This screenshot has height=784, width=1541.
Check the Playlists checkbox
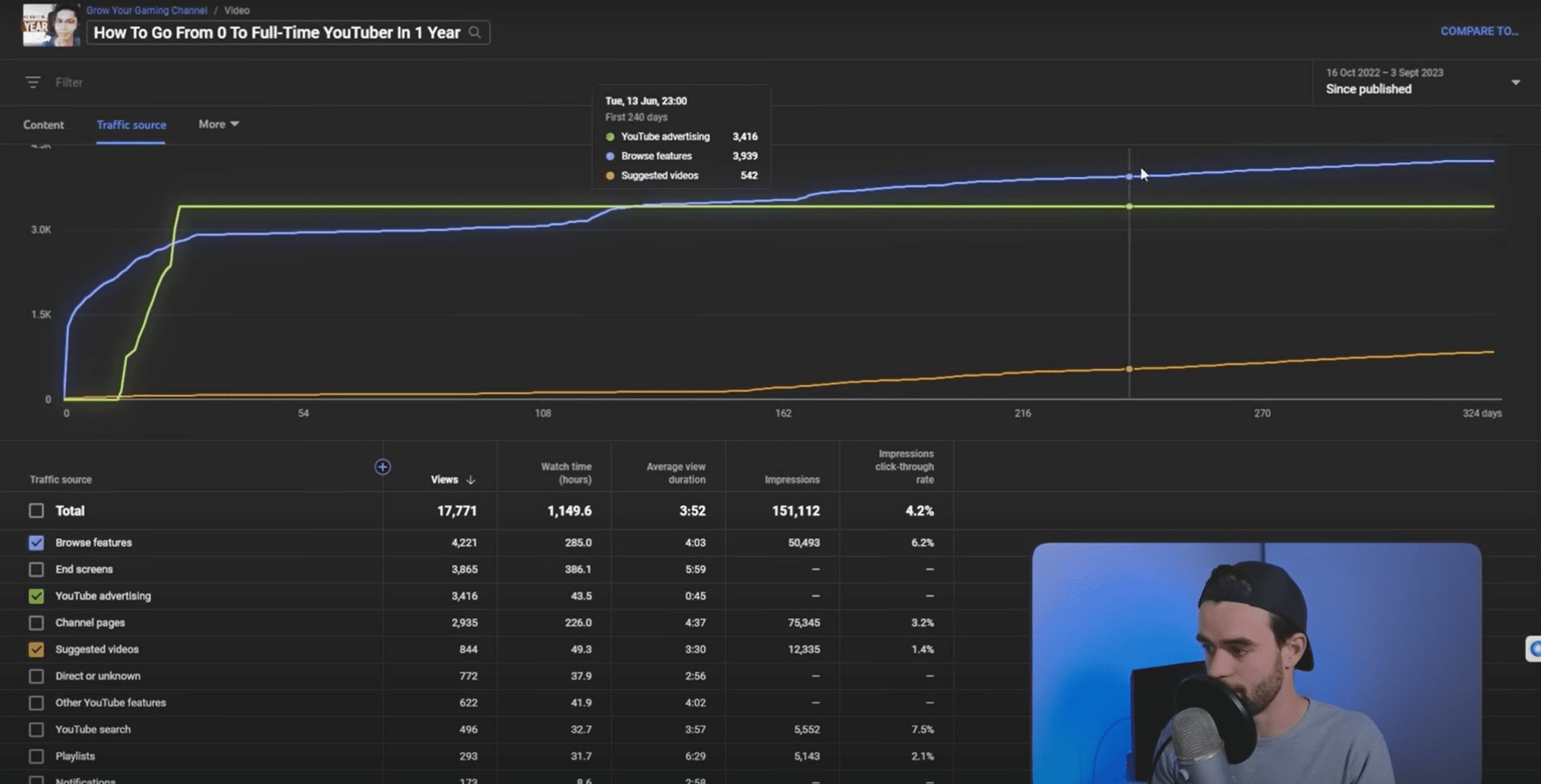[36, 756]
